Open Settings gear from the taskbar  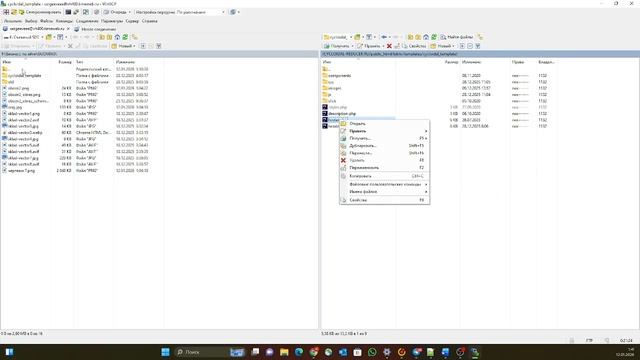click(387, 352)
